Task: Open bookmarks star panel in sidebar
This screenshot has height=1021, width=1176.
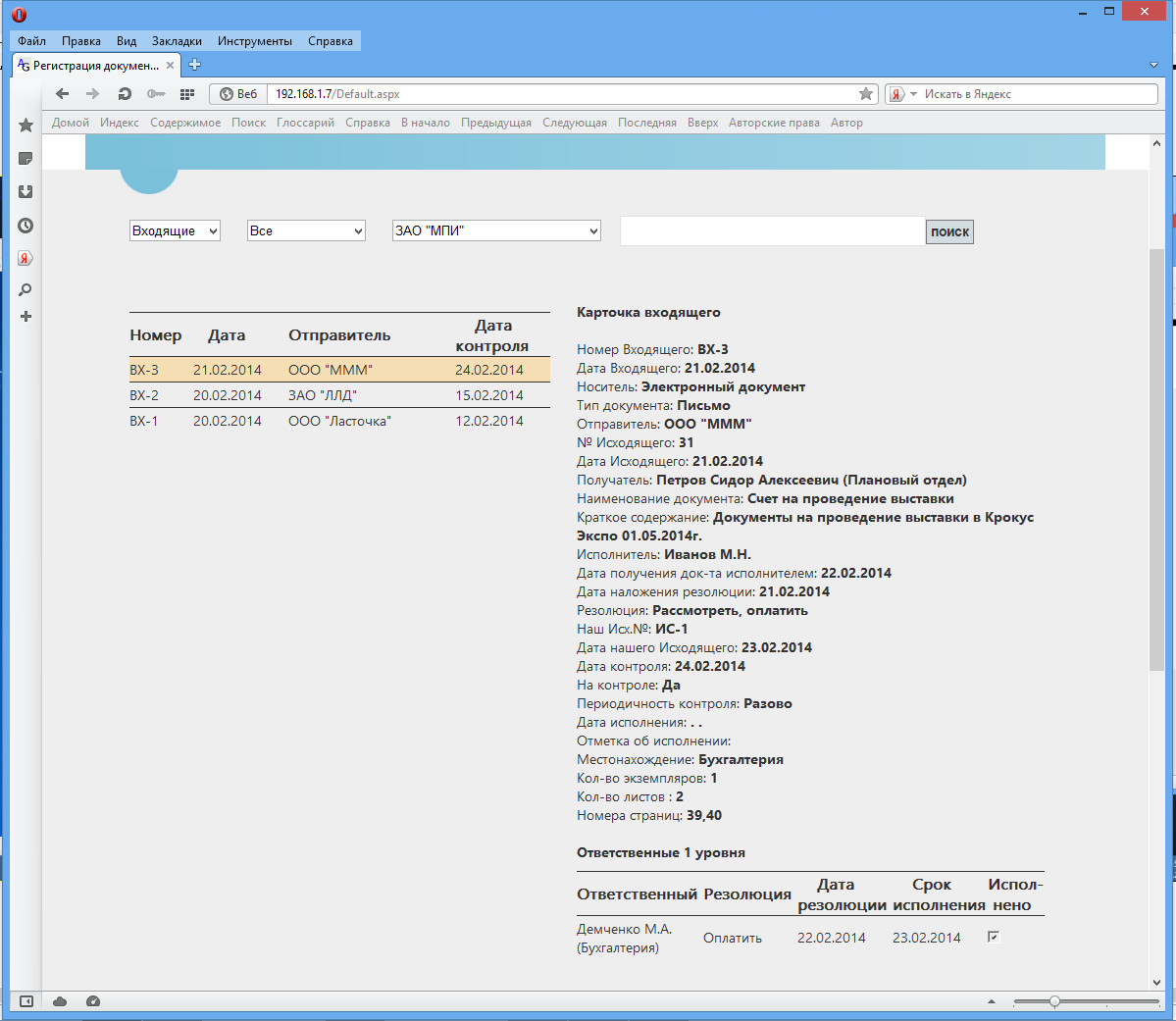Action: tap(26, 126)
